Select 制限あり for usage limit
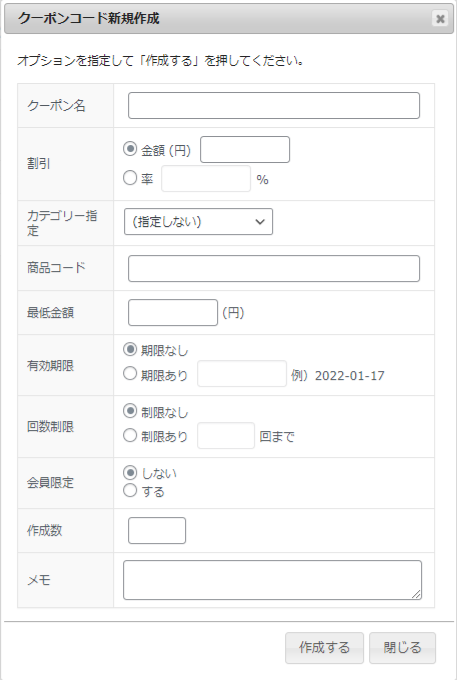This screenshot has height=680, width=457. pos(130,435)
